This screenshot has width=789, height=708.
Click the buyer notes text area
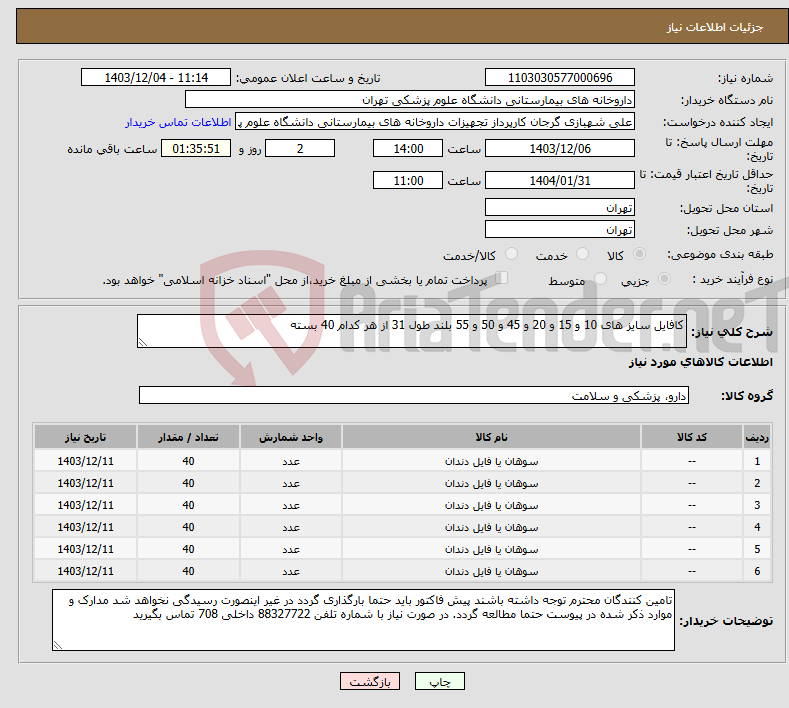pyautogui.click(x=363, y=620)
